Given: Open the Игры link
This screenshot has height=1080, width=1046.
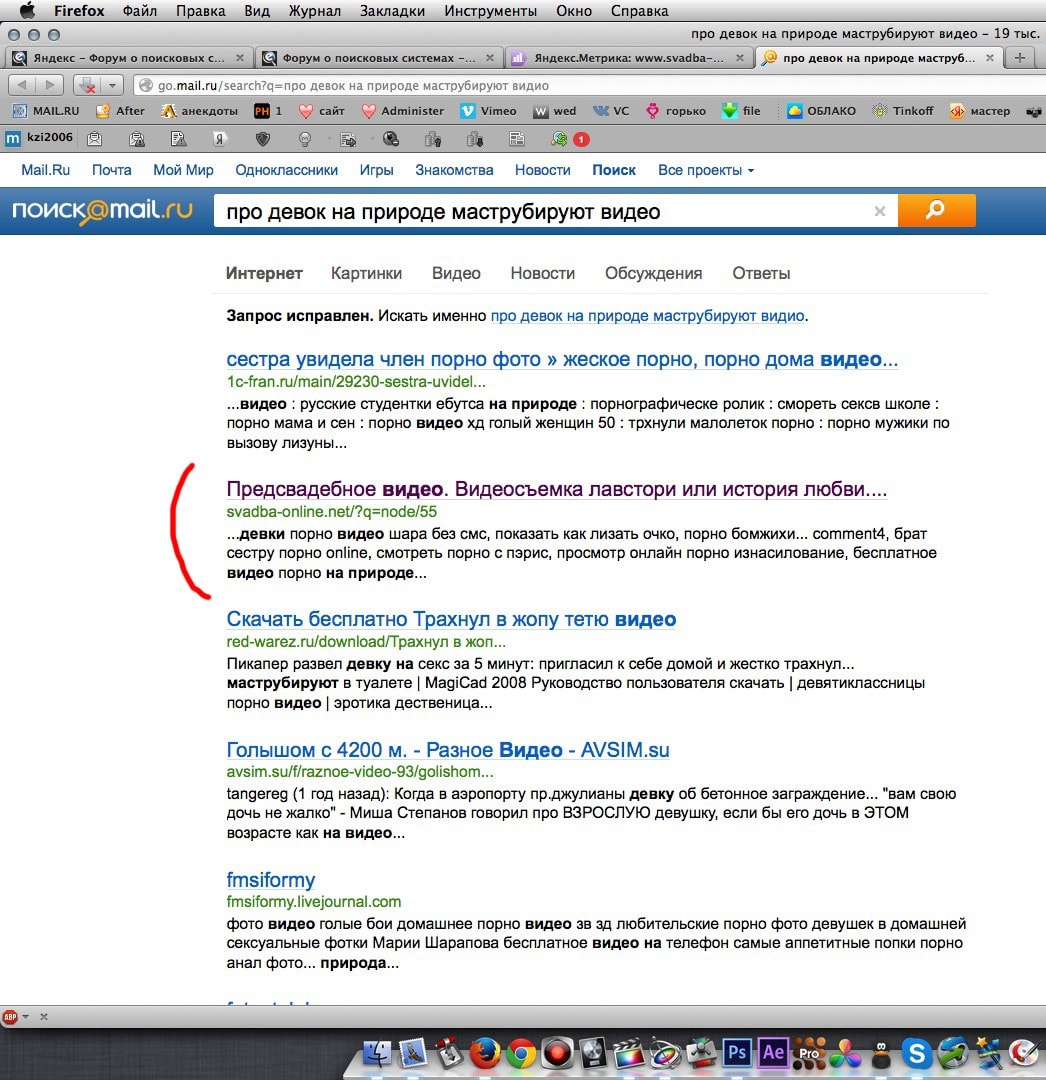Looking at the screenshot, I should pyautogui.click(x=377, y=170).
